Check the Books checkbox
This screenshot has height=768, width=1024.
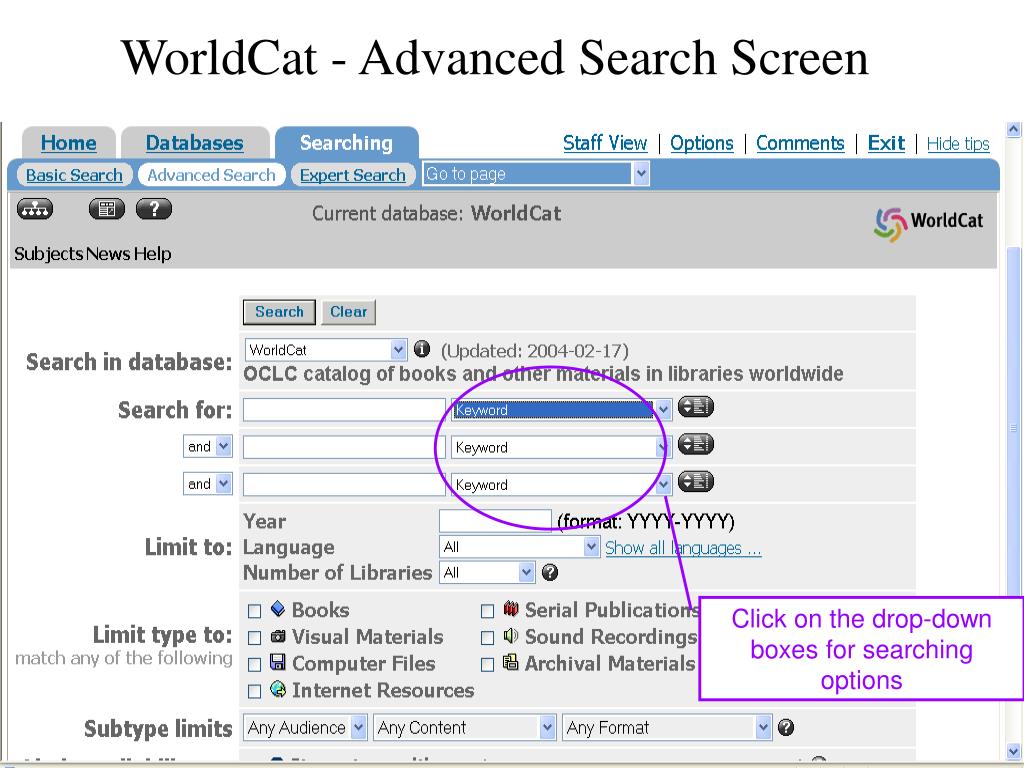pyautogui.click(x=255, y=611)
